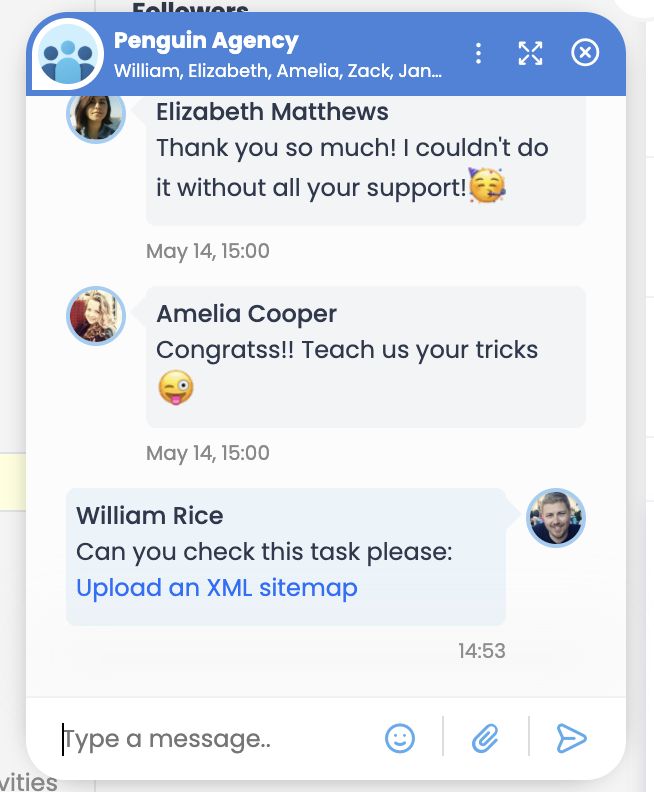The image size is (654, 792).
Task: Open the chat options three-dot menu
Action: (479, 53)
